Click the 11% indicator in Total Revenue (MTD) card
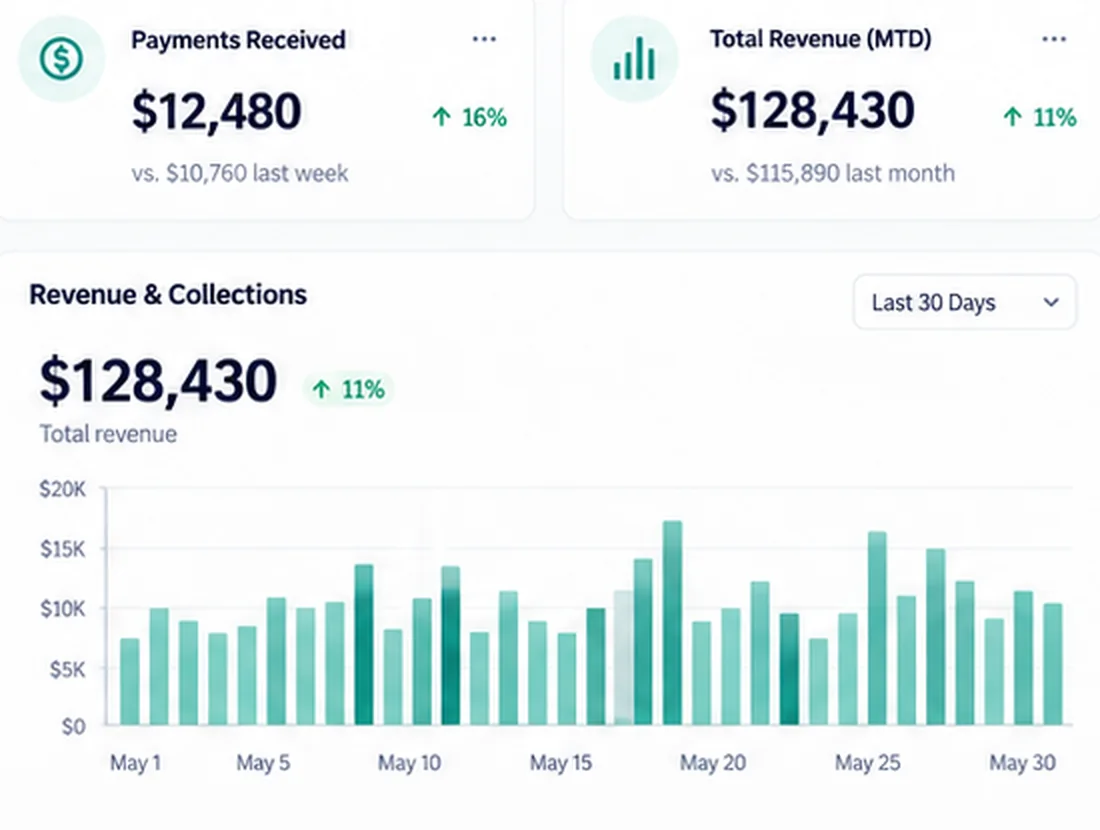The image size is (1100, 830). 1040,116
